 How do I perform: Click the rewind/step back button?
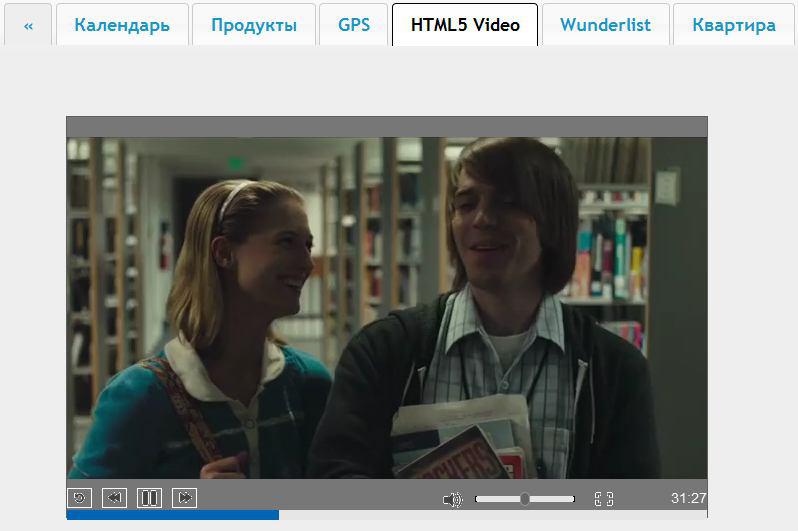point(115,498)
